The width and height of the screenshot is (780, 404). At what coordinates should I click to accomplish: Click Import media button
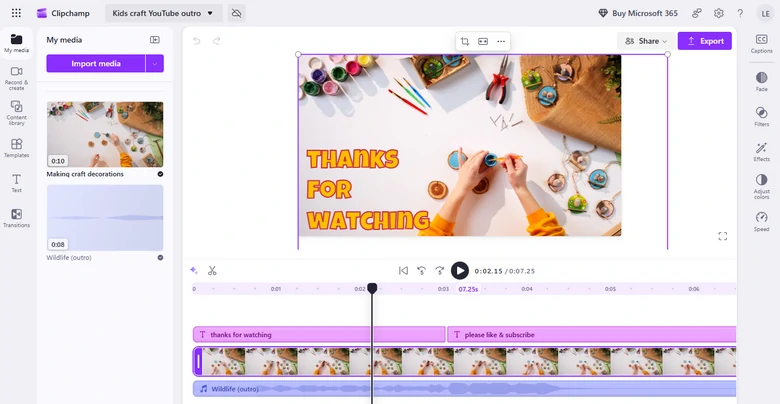click(96, 63)
